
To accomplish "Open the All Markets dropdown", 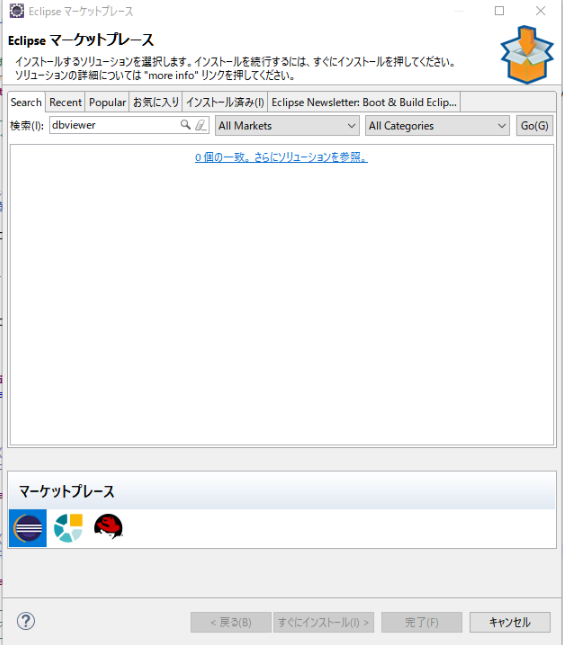I will click(287, 125).
